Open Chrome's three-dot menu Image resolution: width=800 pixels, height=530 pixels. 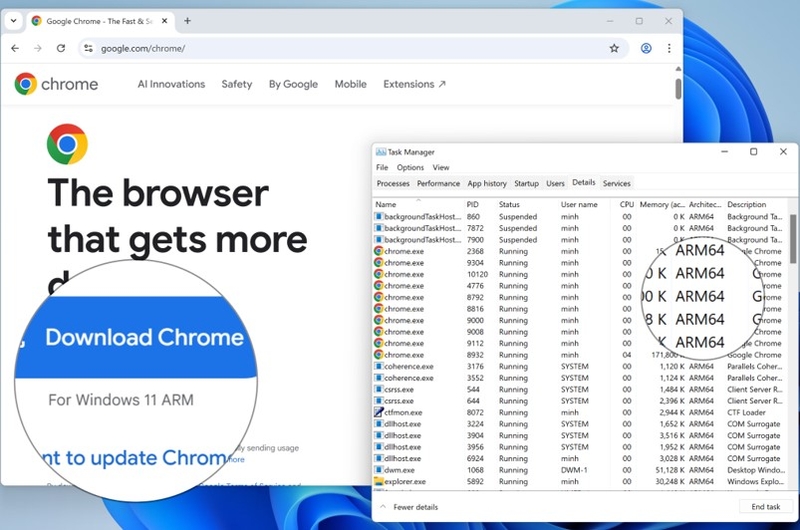click(x=669, y=48)
